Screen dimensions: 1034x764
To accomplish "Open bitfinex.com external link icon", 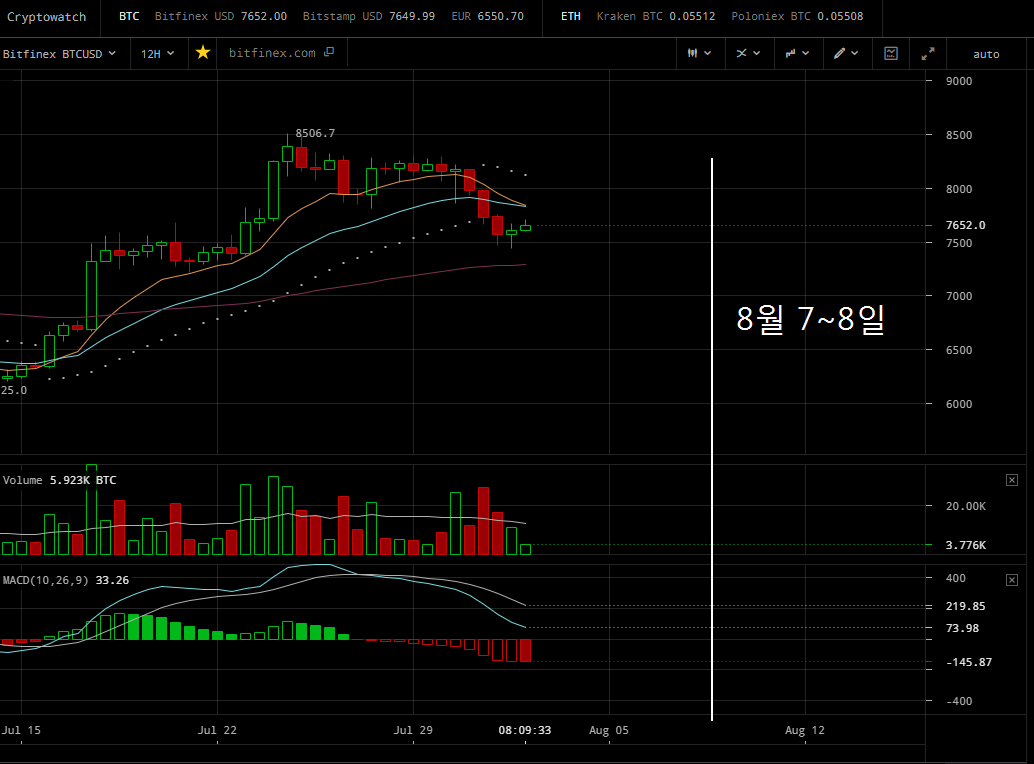I will pos(329,52).
